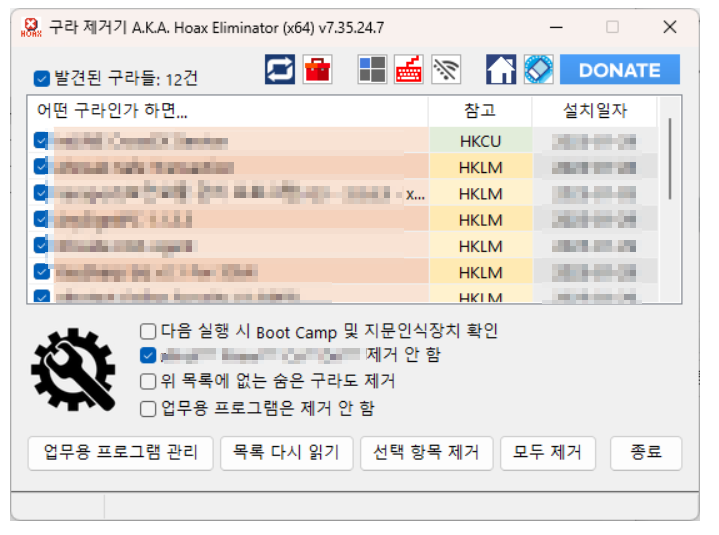Screen dimensions: 719x535
Task: Click the 업무용 프로그램 관리 button
Action: point(121,453)
